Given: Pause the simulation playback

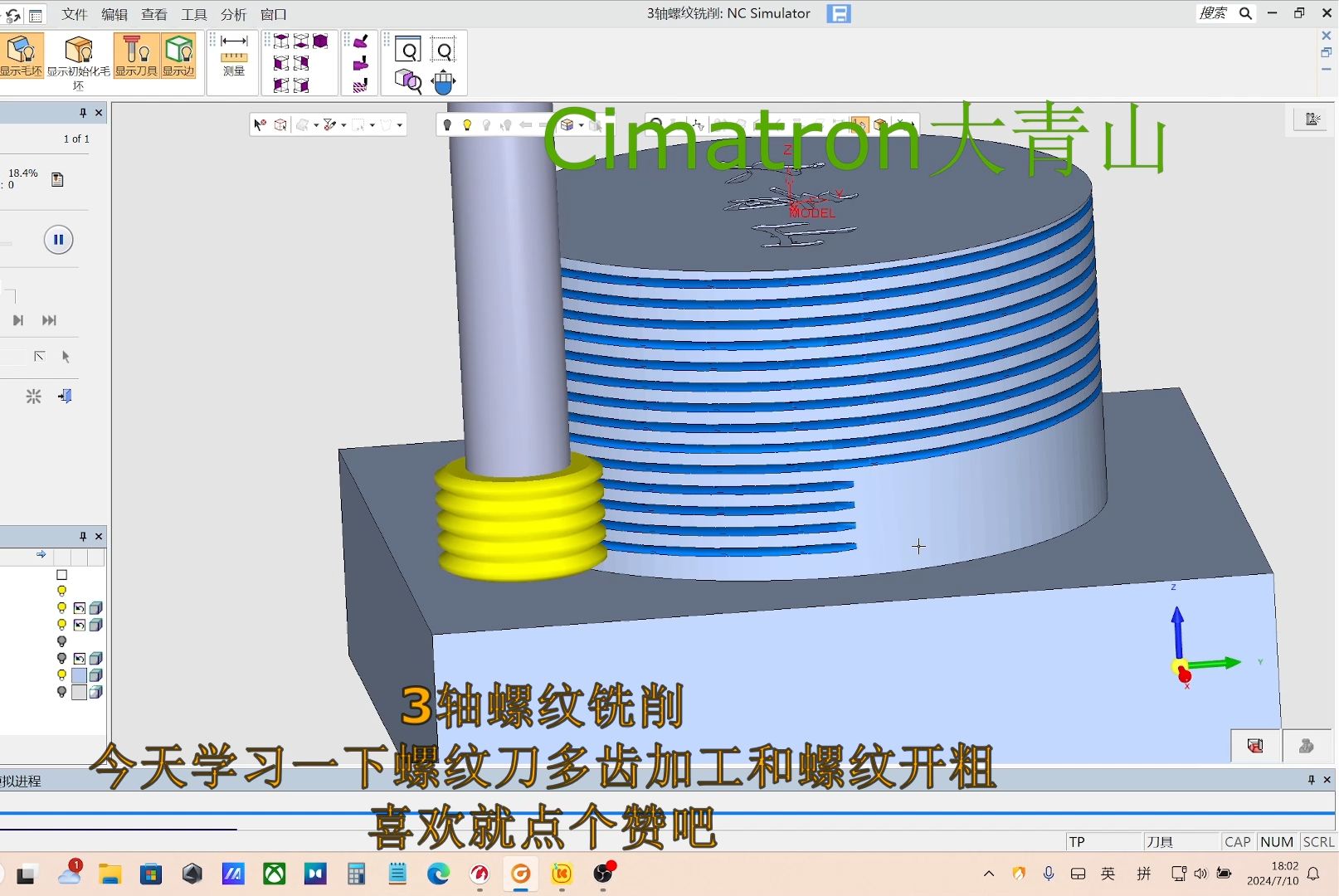Looking at the screenshot, I should tap(58, 240).
